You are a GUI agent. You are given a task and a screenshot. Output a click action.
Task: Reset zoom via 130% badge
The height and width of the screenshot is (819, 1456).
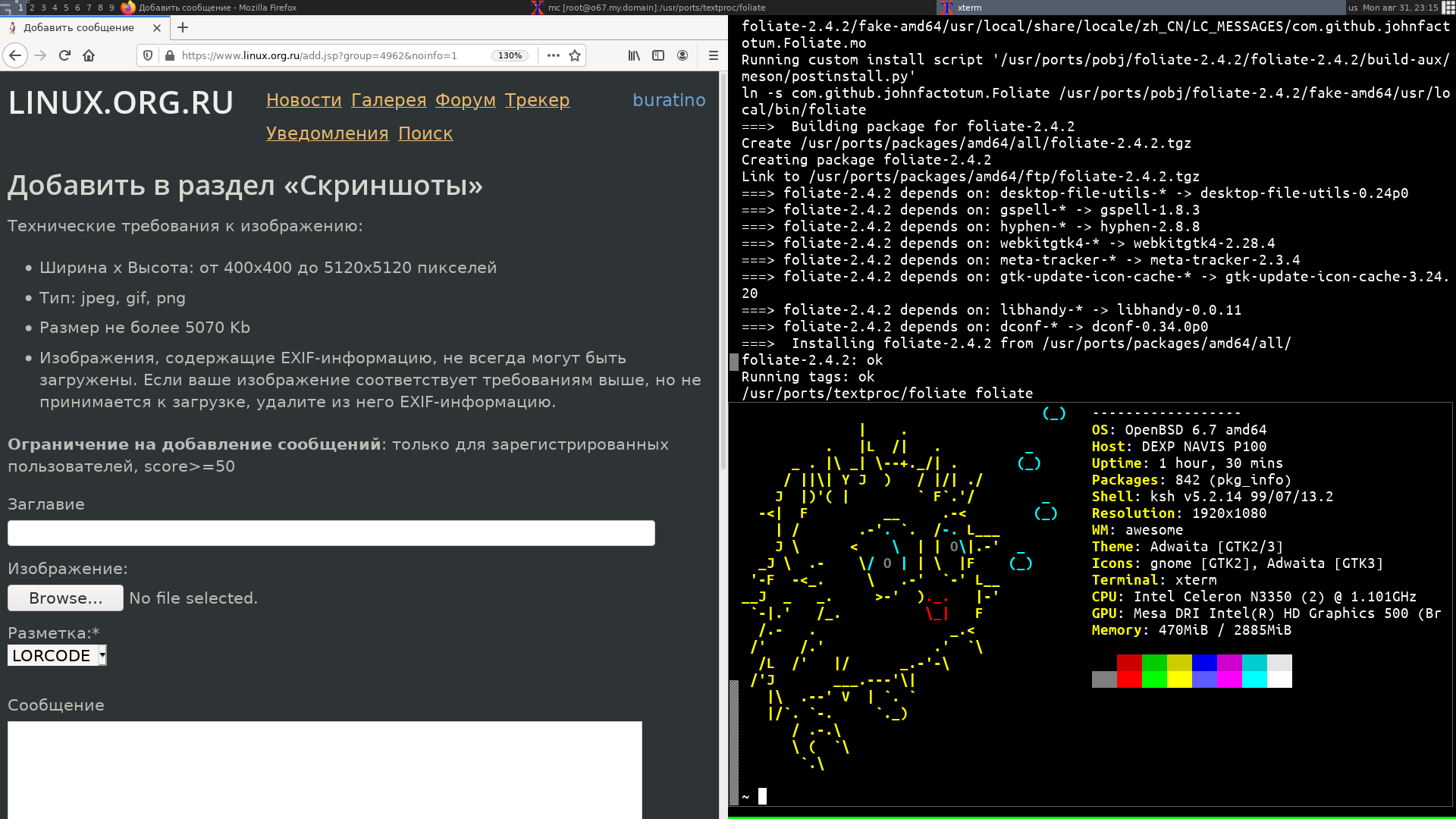(510, 55)
